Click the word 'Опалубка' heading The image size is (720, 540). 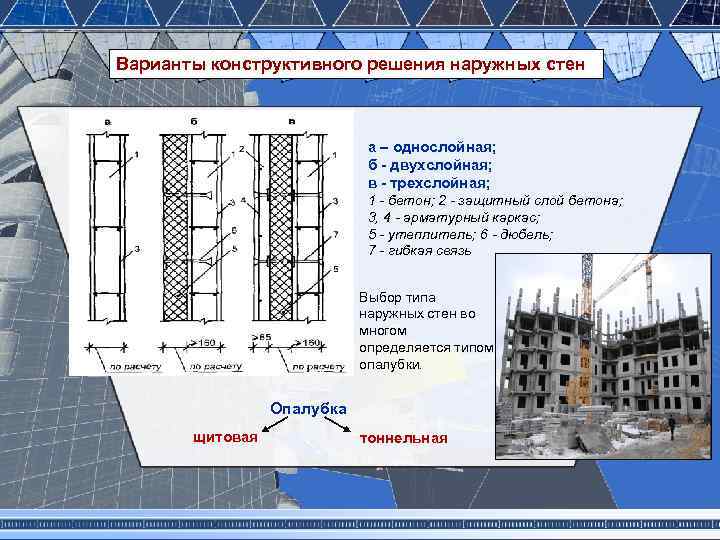[x=308, y=409]
